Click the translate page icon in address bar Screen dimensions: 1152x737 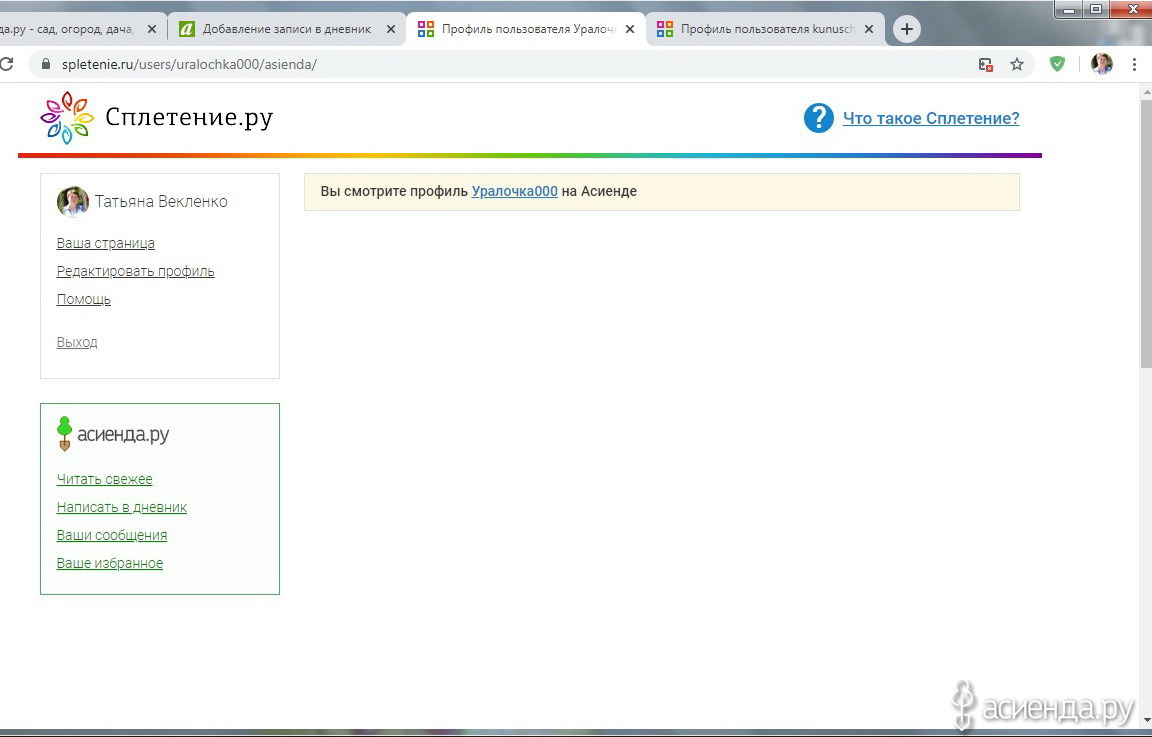click(x=986, y=65)
